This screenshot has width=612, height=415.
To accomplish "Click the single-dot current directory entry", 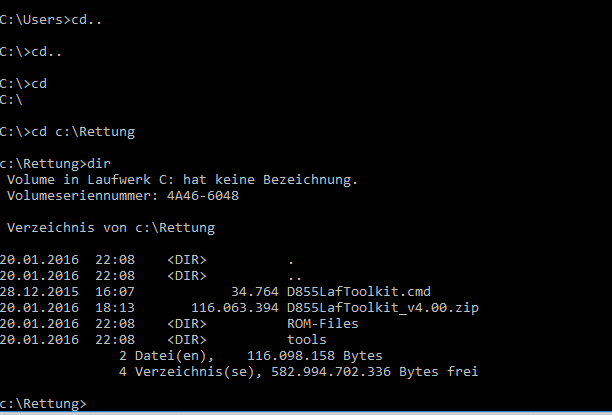I will click(291, 262).
